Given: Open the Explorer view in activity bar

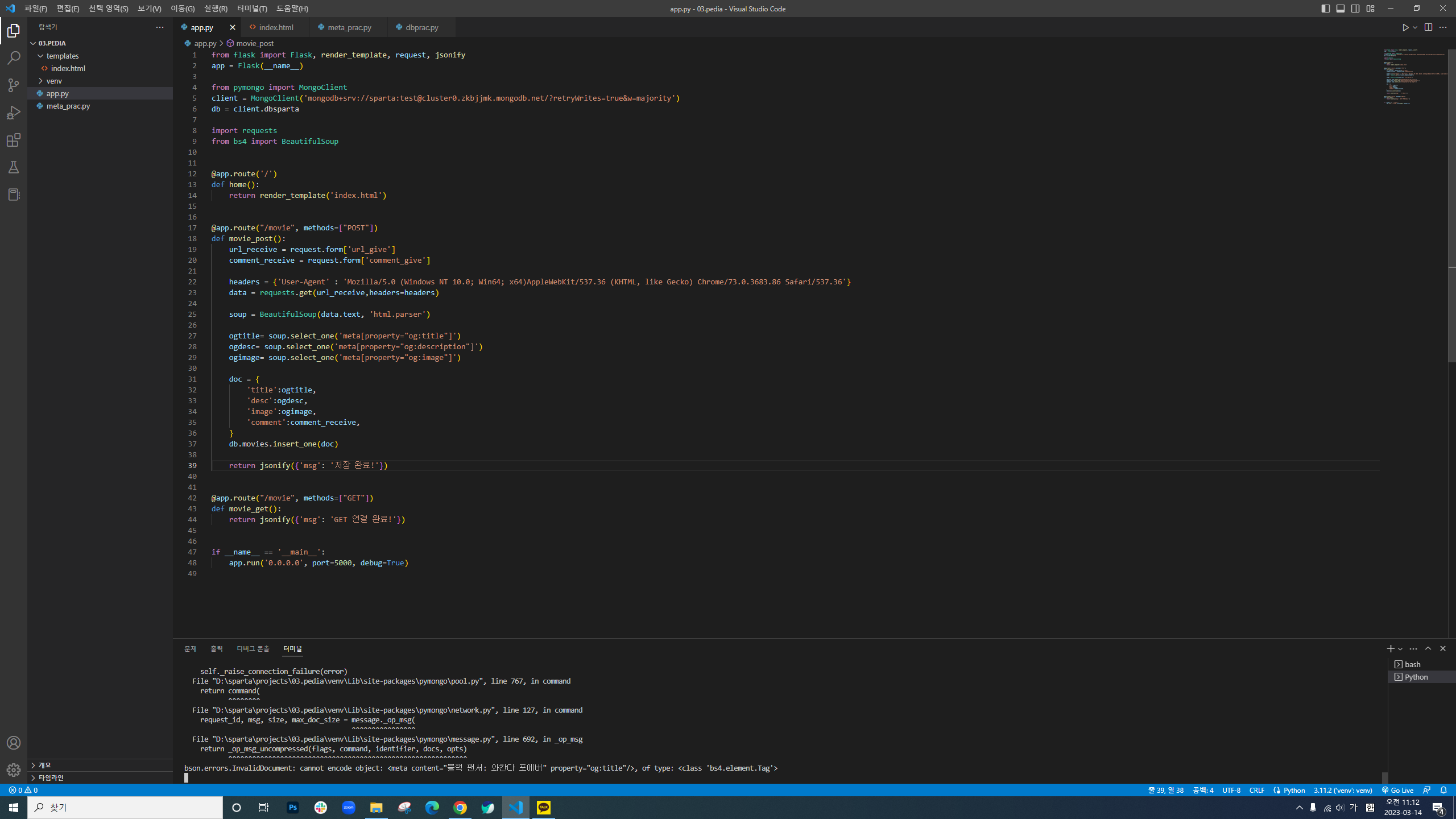Looking at the screenshot, I should pyautogui.click(x=14, y=31).
